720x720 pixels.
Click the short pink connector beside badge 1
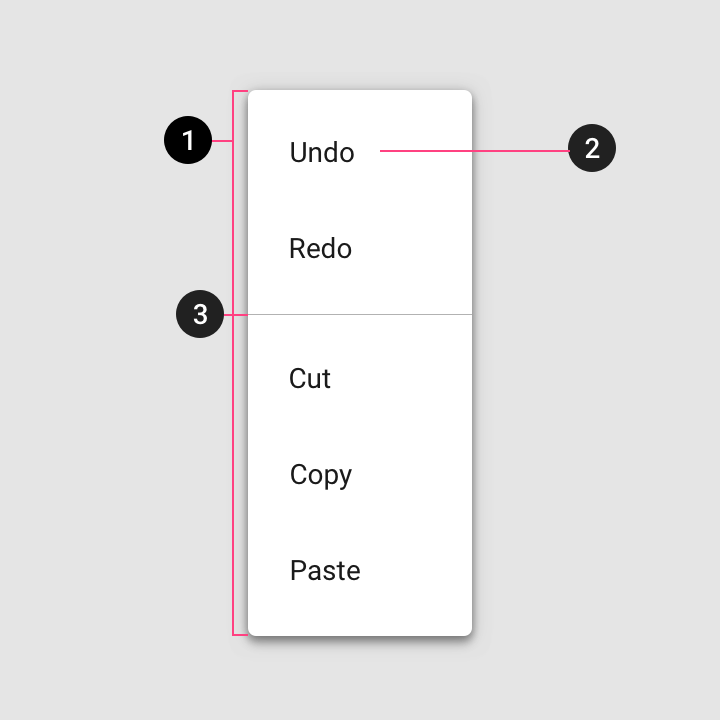click(222, 141)
